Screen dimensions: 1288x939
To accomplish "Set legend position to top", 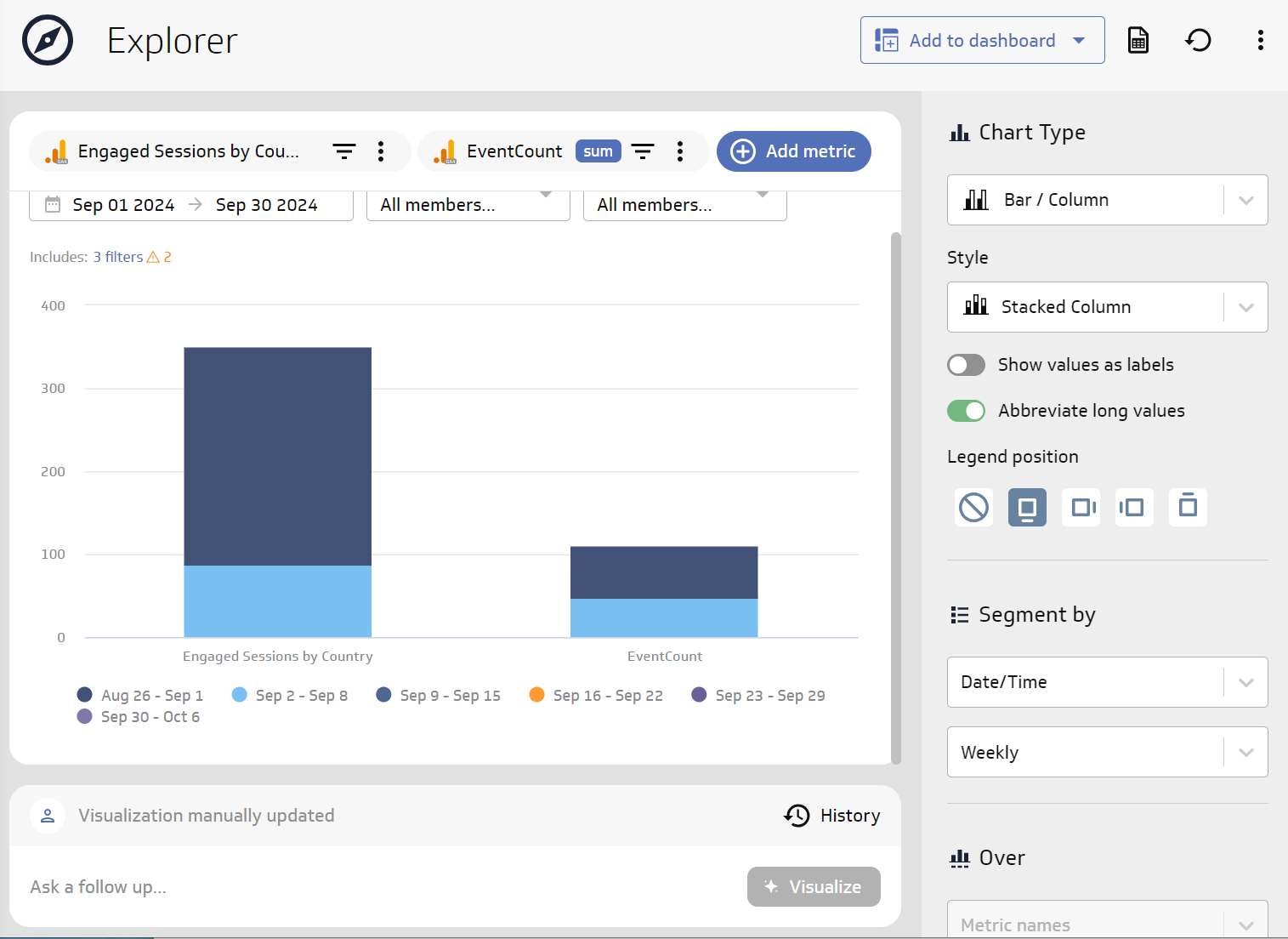I will pos(1188,507).
